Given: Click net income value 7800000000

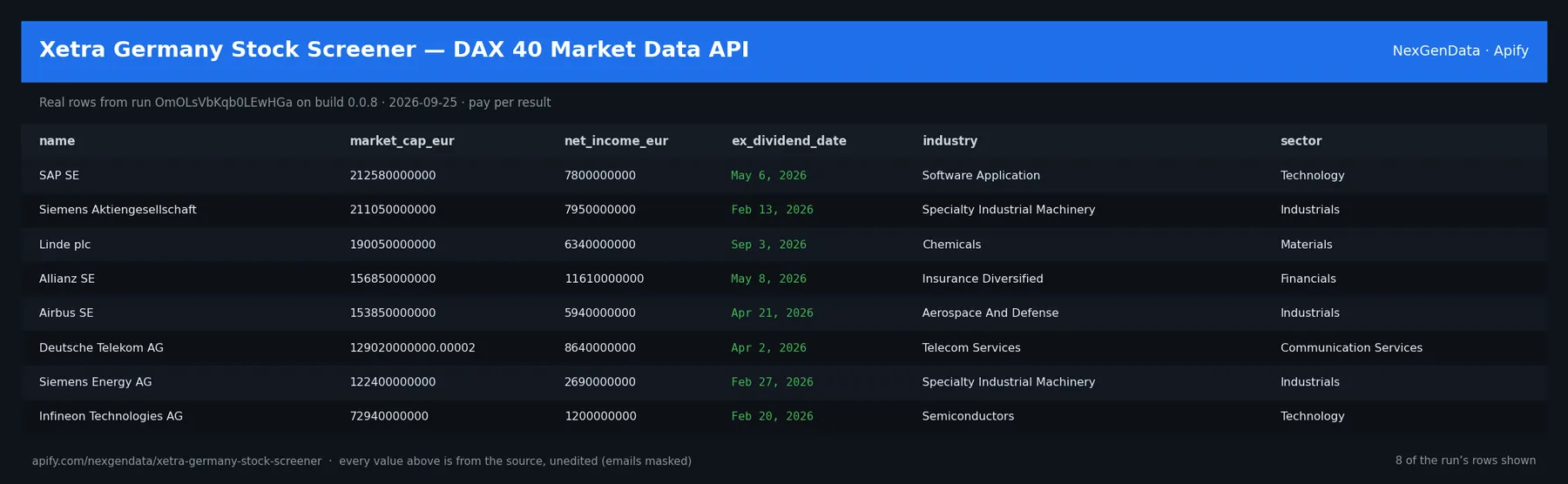Looking at the screenshot, I should (x=600, y=176).
